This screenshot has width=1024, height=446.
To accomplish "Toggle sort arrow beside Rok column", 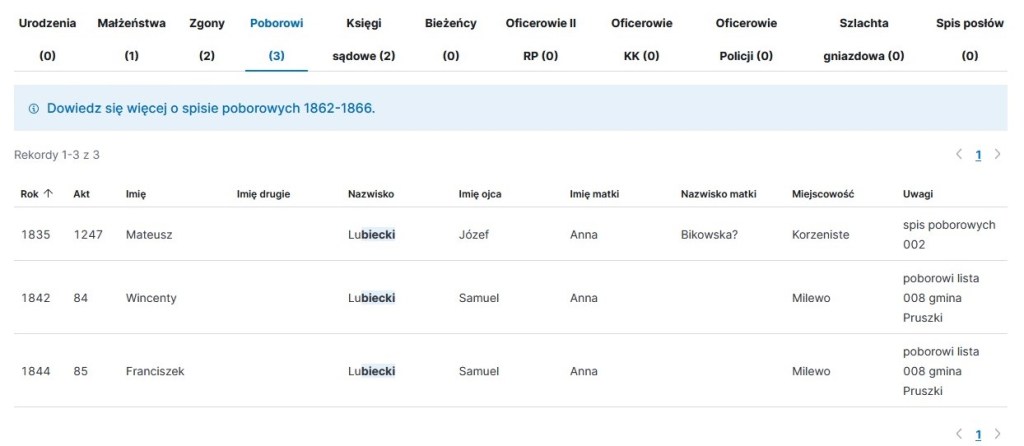I will pyautogui.click(x=48, y=194).
